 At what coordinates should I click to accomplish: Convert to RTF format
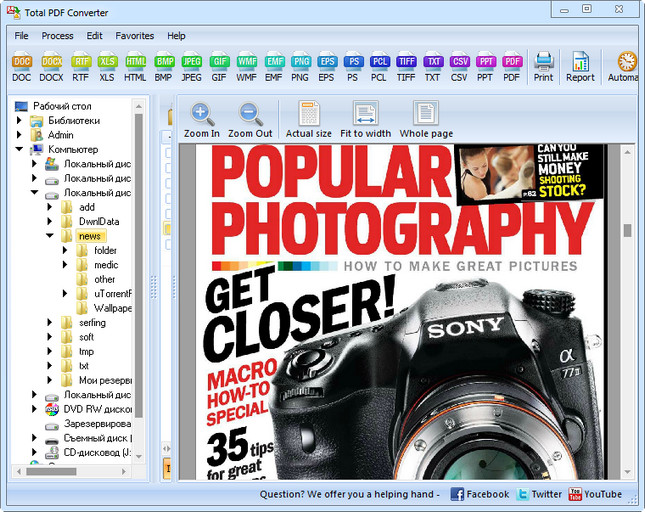click(81, 68)
